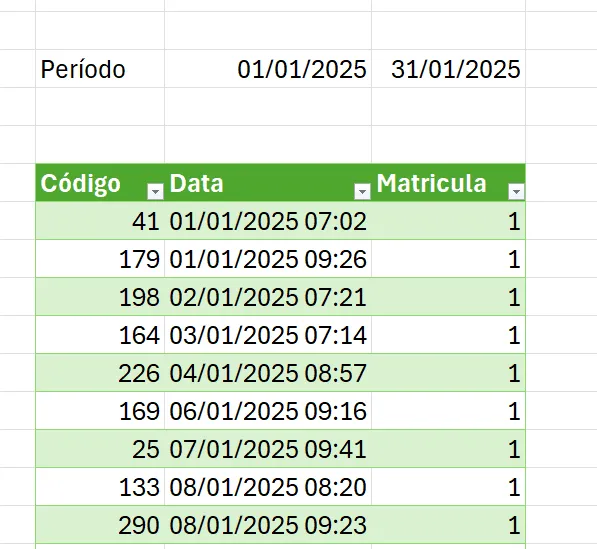The image size is (597, 549).
Task: Select the end date cell 31/01/2025
Action: click(x=449, y=69)
